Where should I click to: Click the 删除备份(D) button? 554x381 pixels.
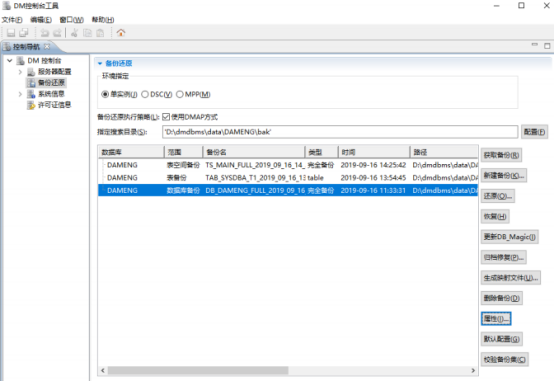coord(501,298)
